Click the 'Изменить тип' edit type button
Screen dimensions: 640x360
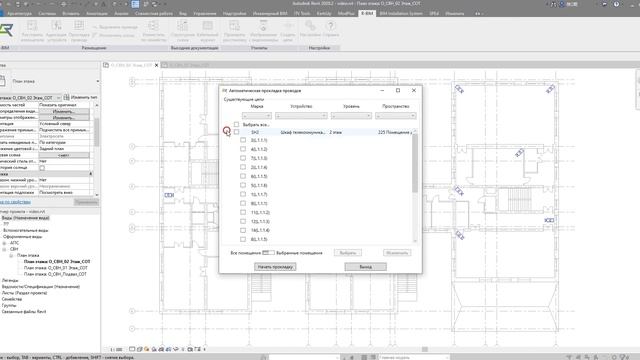pos(80,98)
